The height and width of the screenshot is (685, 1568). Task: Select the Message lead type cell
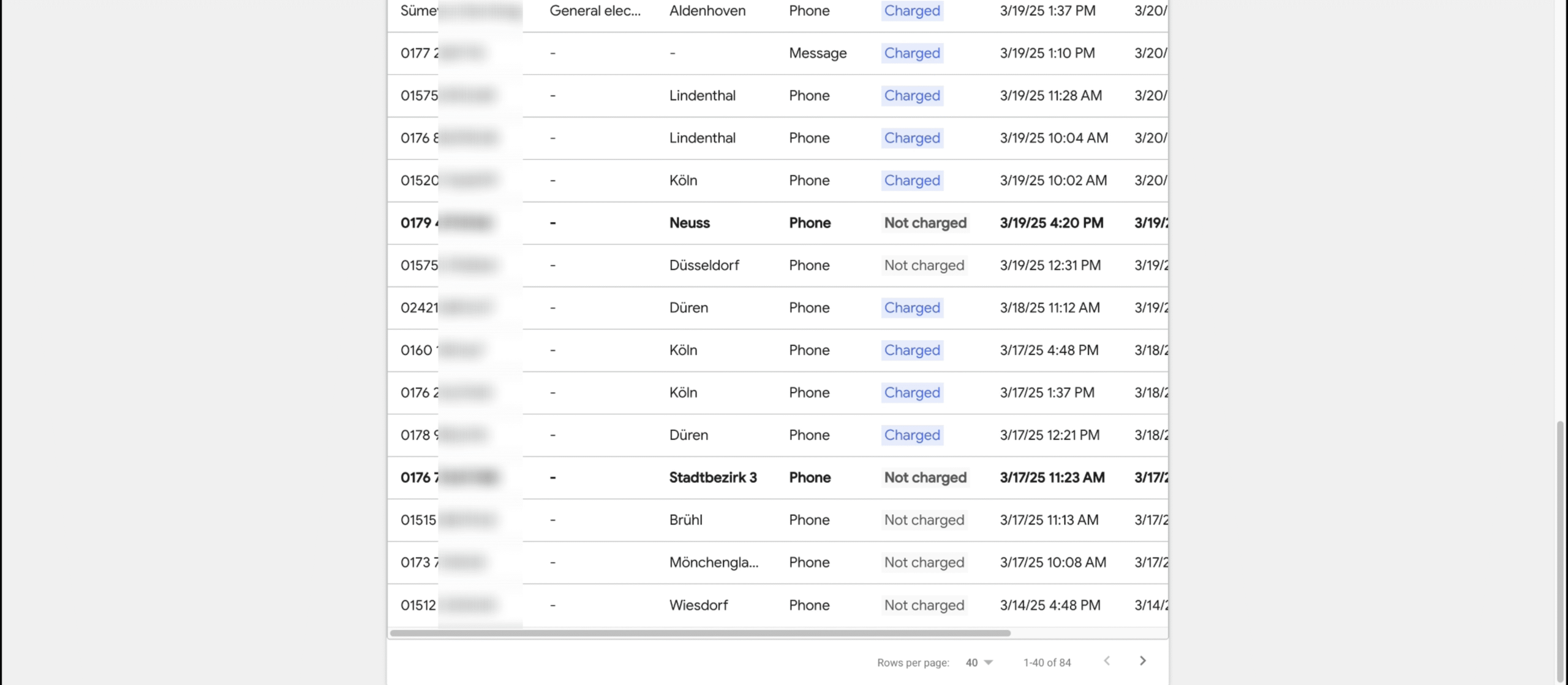[x=817, y=53]
